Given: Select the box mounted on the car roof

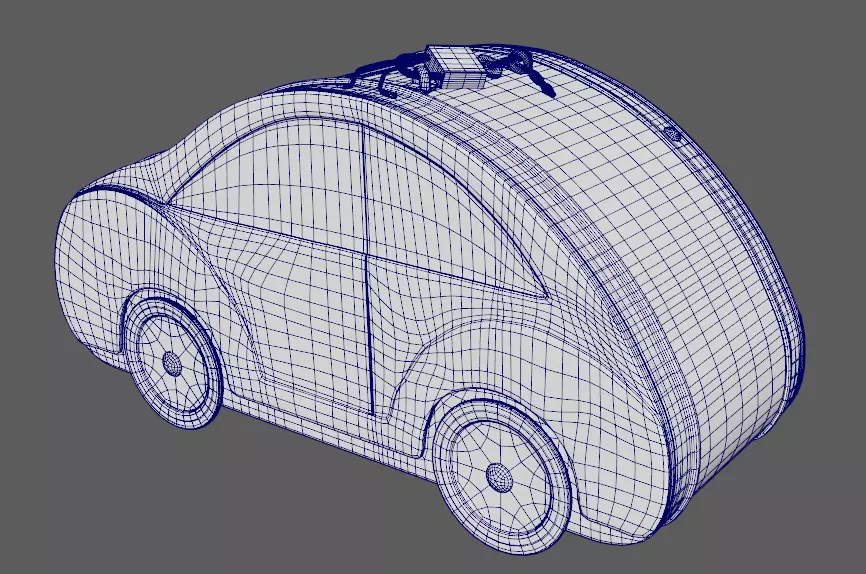Looking at the screenshot, I should click(456, 67).
